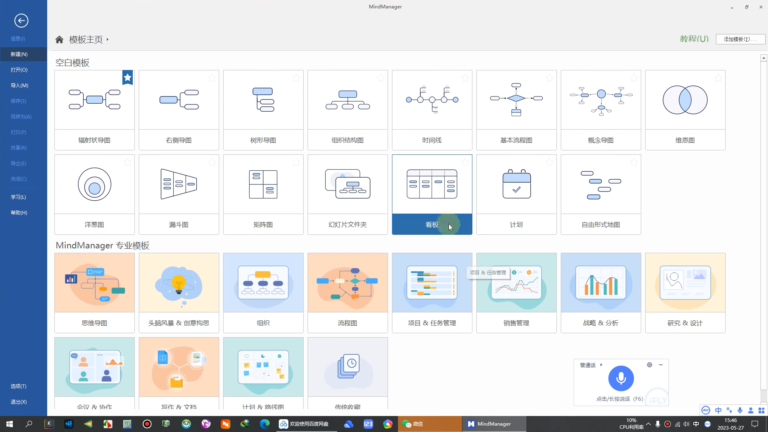Click the scrollbar up arrow

pos(763,58)
